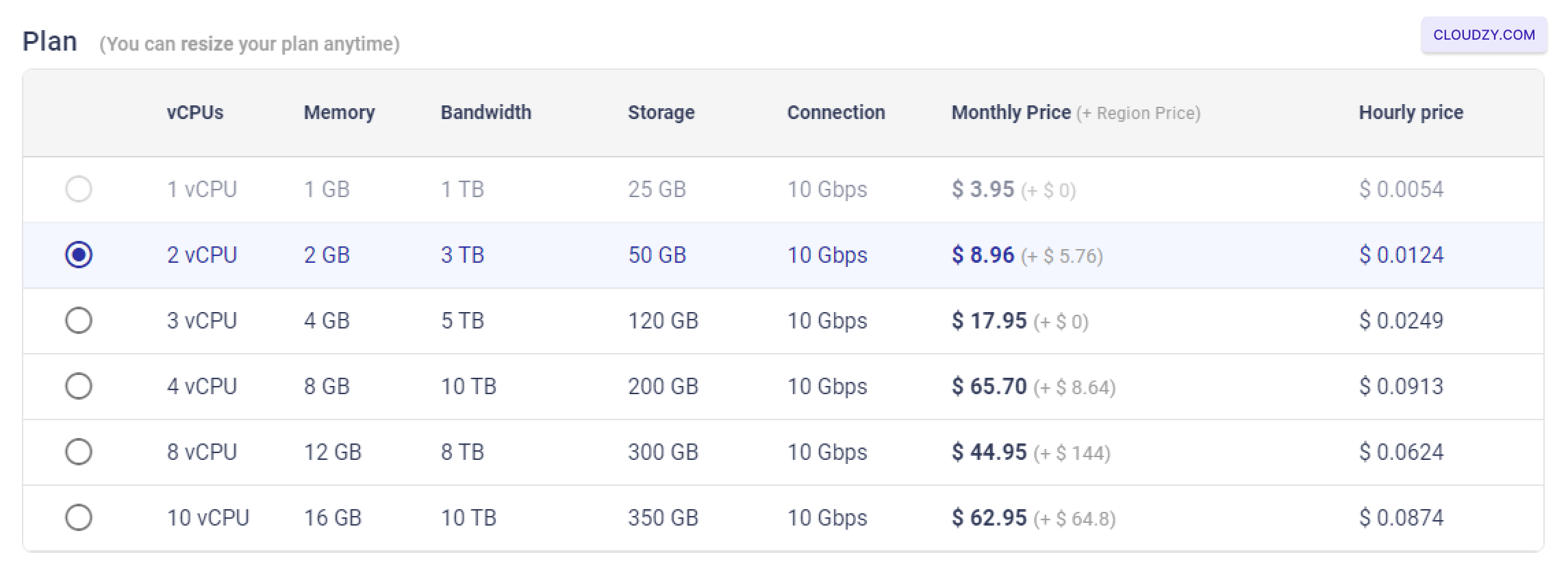Click the 300 GB storage cell
This screenshot has width=1568, height=568.
[x=663, y=452]
